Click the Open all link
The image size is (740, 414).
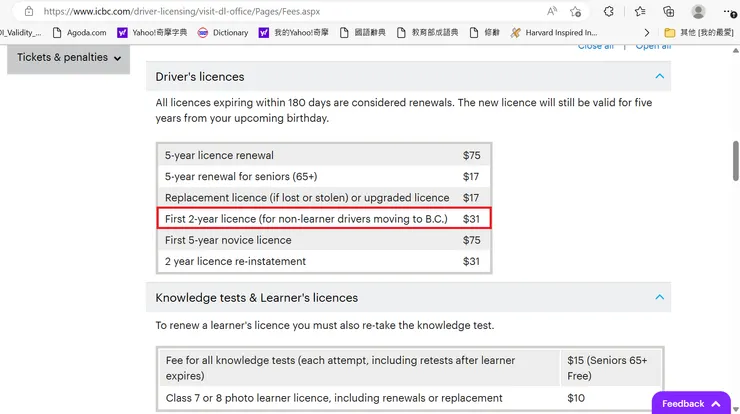pos(654,46)
